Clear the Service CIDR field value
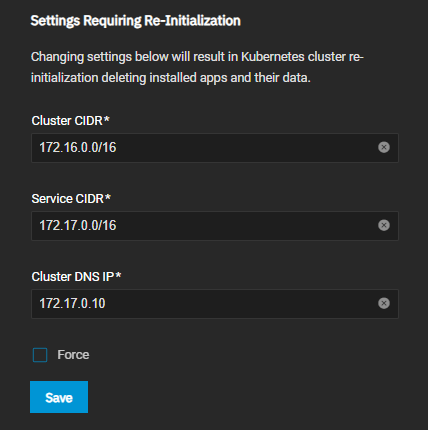The image size is (428, 430). click(x=384, y=225)
